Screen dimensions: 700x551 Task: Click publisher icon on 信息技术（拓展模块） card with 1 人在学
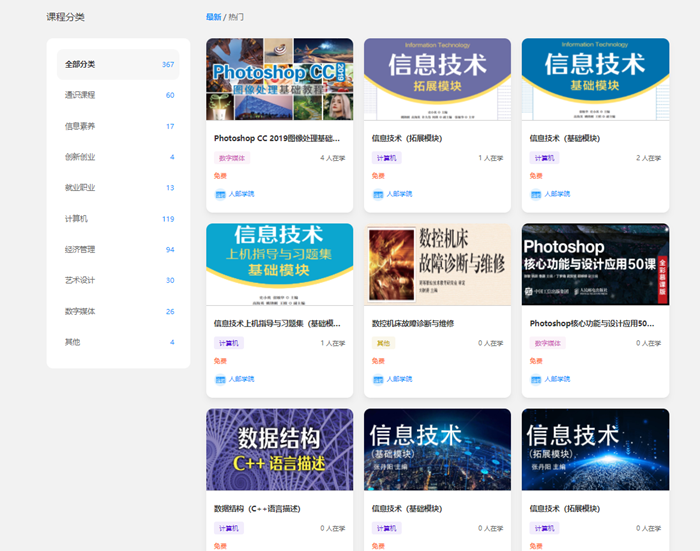[x=378, y=194]
